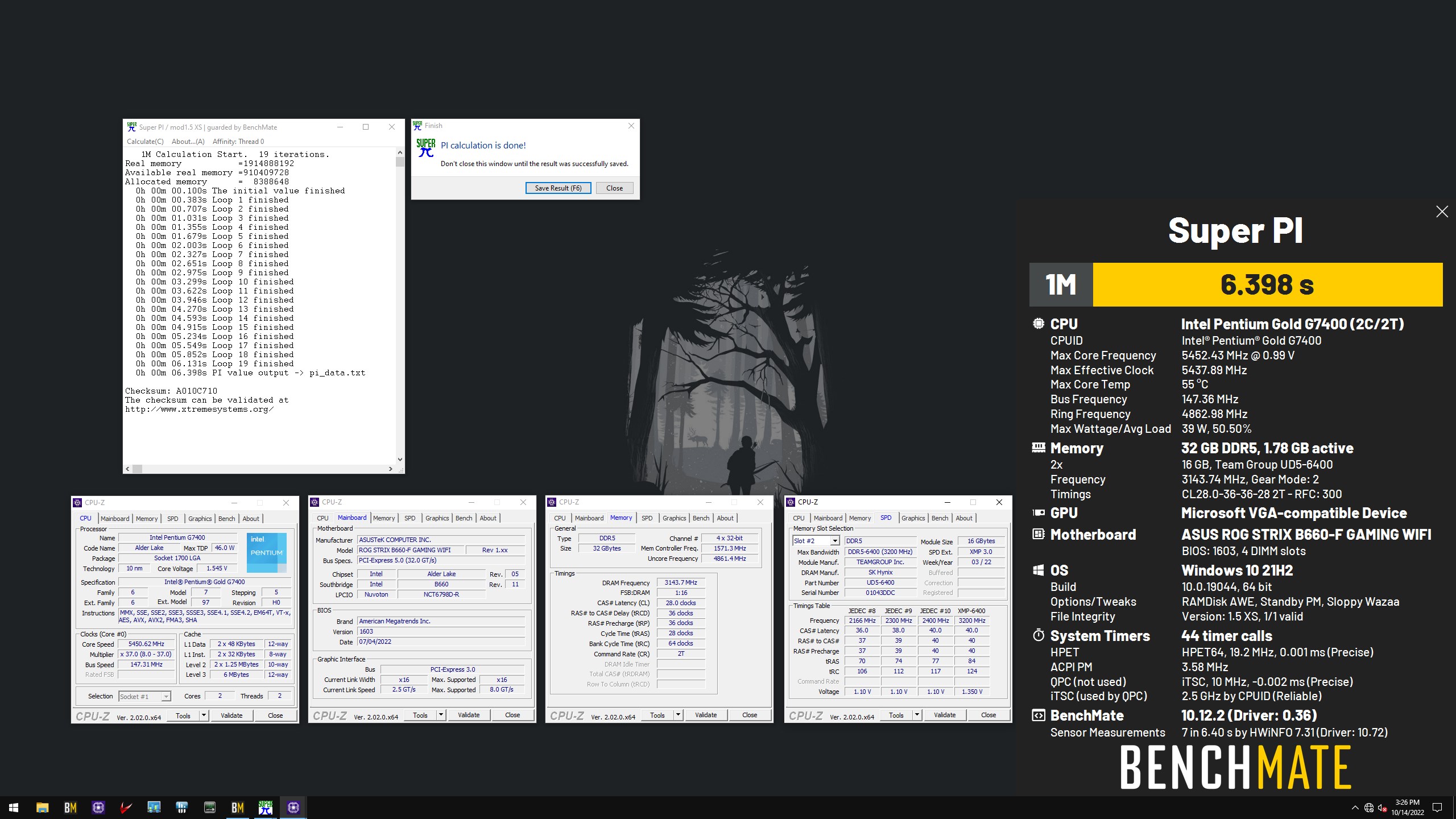
Task: Show hidden tray icons with the chevron
Action: coord(1355,808)
